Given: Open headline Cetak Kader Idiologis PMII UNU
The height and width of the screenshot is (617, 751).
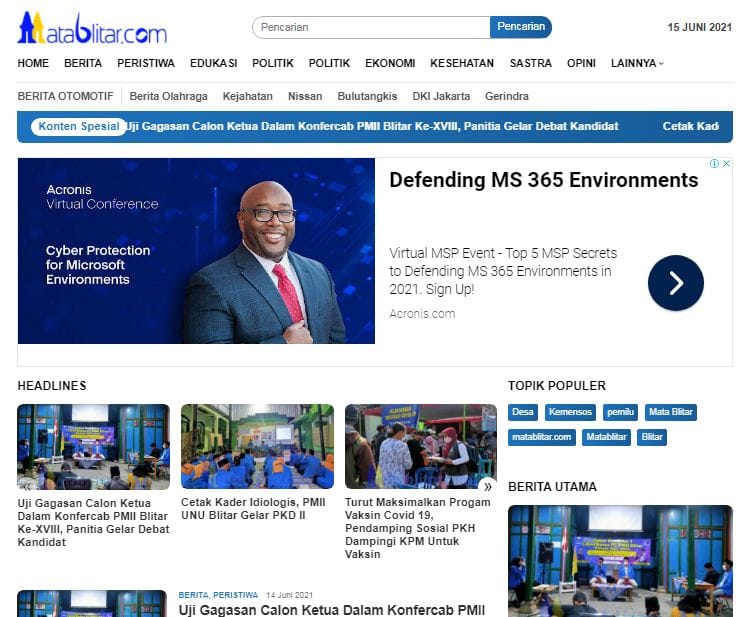Looking at the screenshot, I should [x=253, y=509].
